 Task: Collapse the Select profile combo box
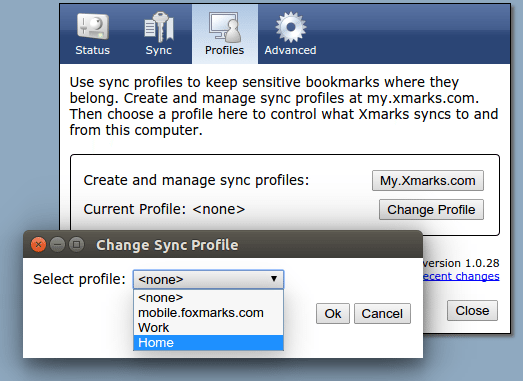(208, 279)
